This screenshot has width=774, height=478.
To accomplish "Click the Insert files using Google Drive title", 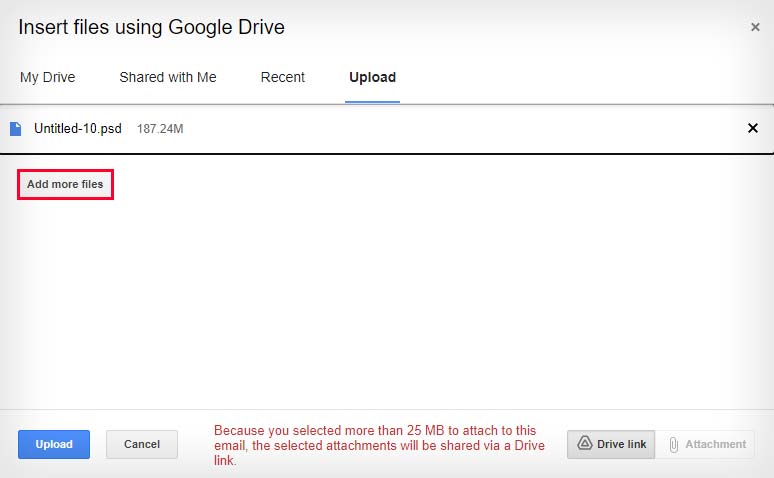I will (152, 27).
